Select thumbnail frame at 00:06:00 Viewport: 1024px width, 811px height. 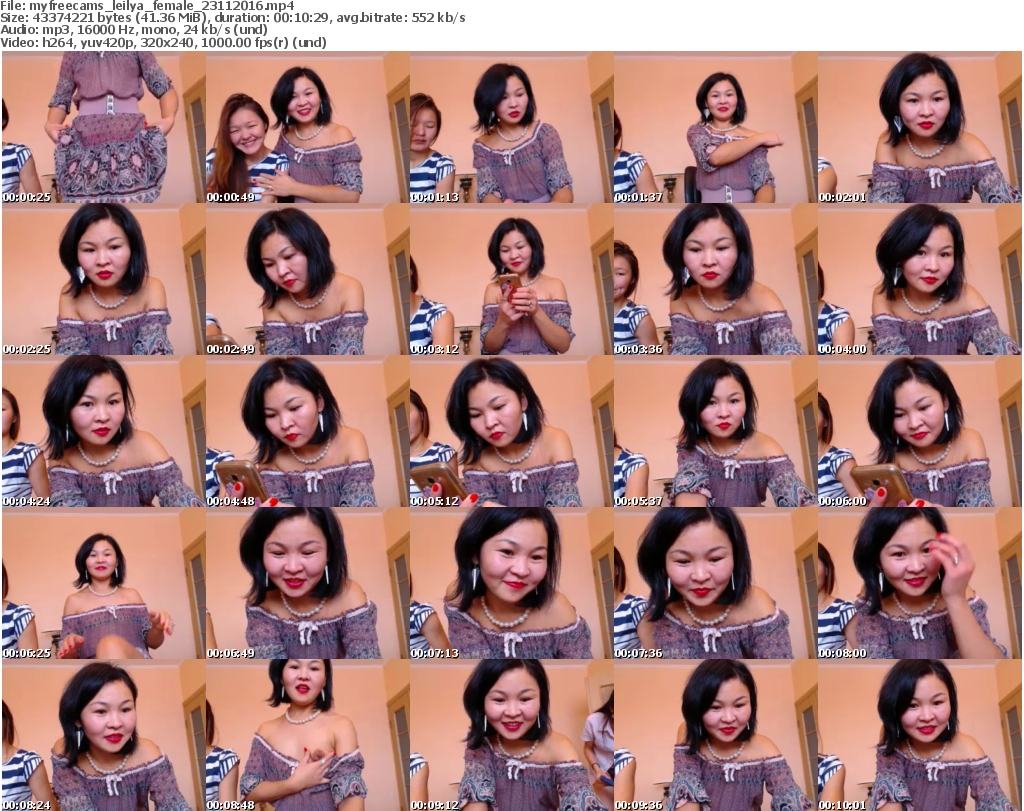click(x=920, y=432)
